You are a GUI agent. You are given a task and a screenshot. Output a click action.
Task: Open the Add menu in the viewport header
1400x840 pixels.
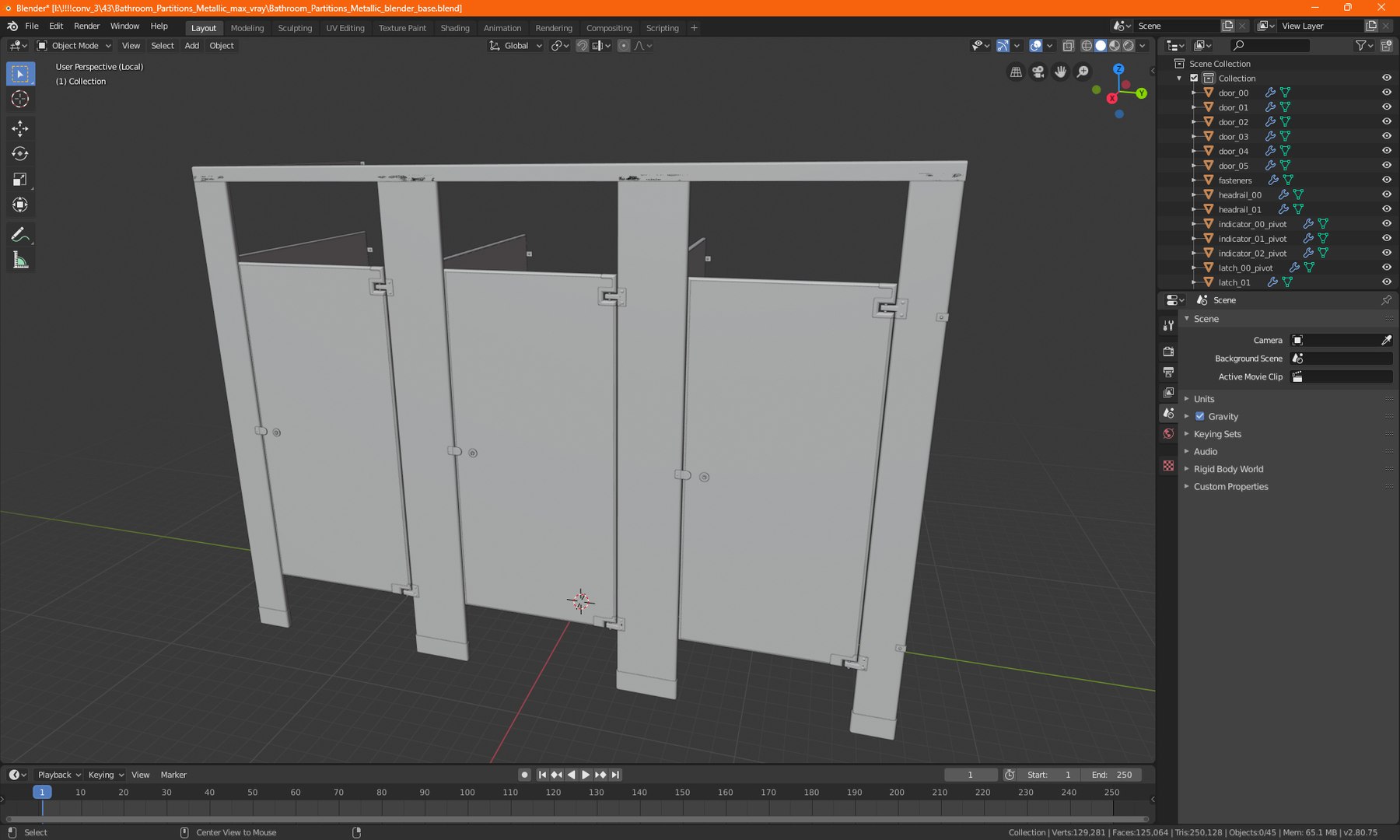tap(191, 46)
